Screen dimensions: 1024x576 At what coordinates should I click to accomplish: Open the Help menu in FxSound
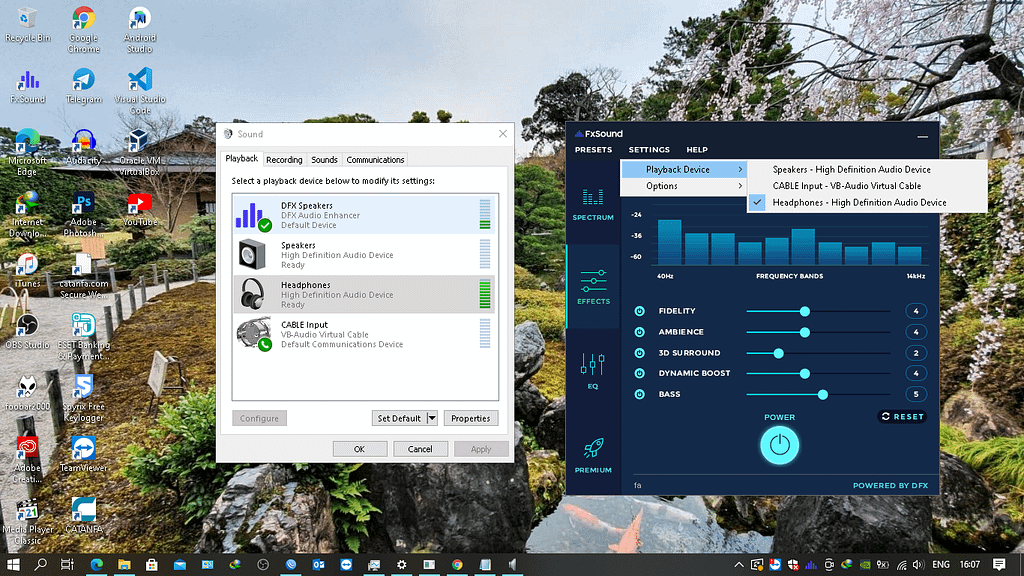tap(697, 150)
